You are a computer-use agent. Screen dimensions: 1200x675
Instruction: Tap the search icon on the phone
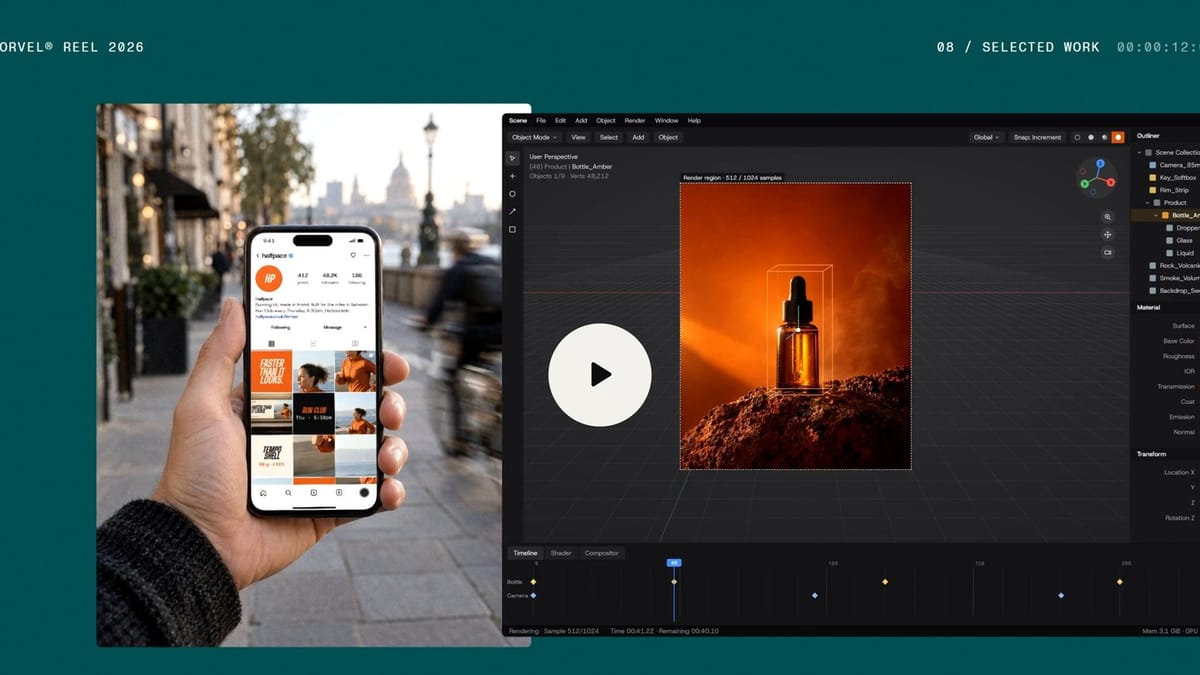pos(288,493)
